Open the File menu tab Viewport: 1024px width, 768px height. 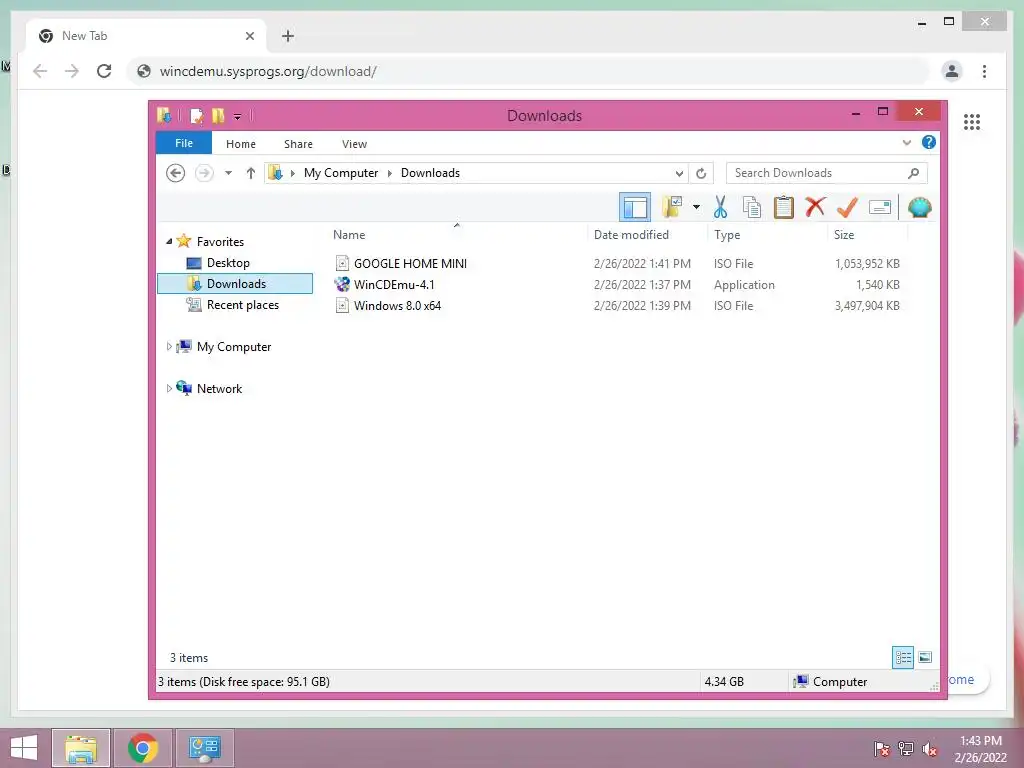[184, 143]
